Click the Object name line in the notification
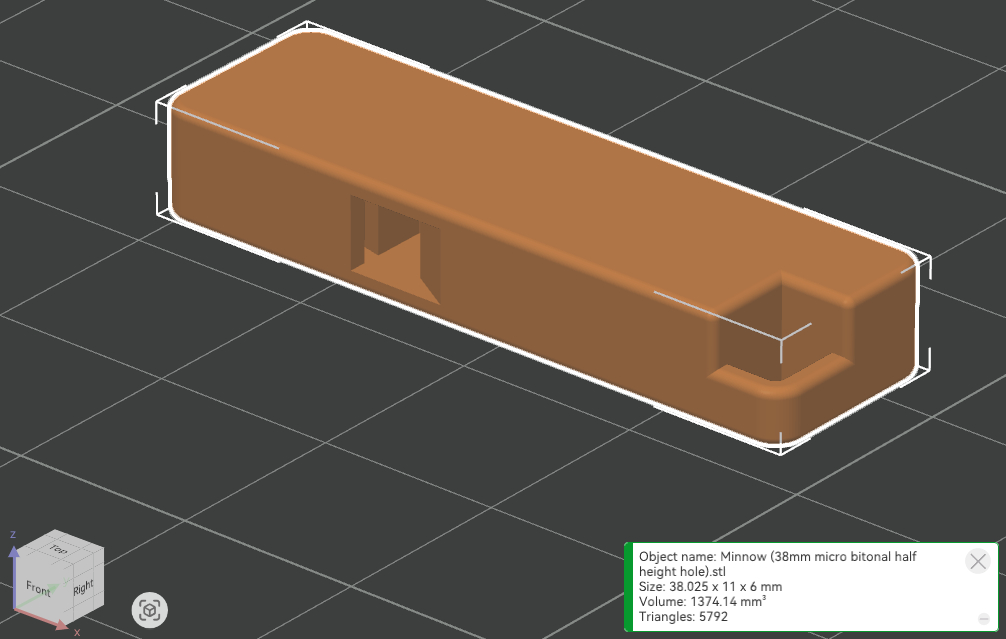 pos(777,556)
